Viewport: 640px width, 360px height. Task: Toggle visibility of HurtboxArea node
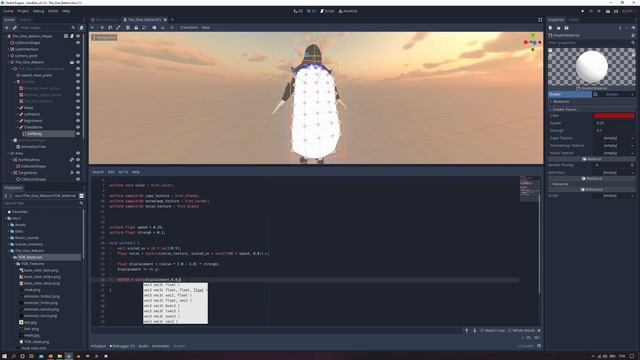[78, 160]
